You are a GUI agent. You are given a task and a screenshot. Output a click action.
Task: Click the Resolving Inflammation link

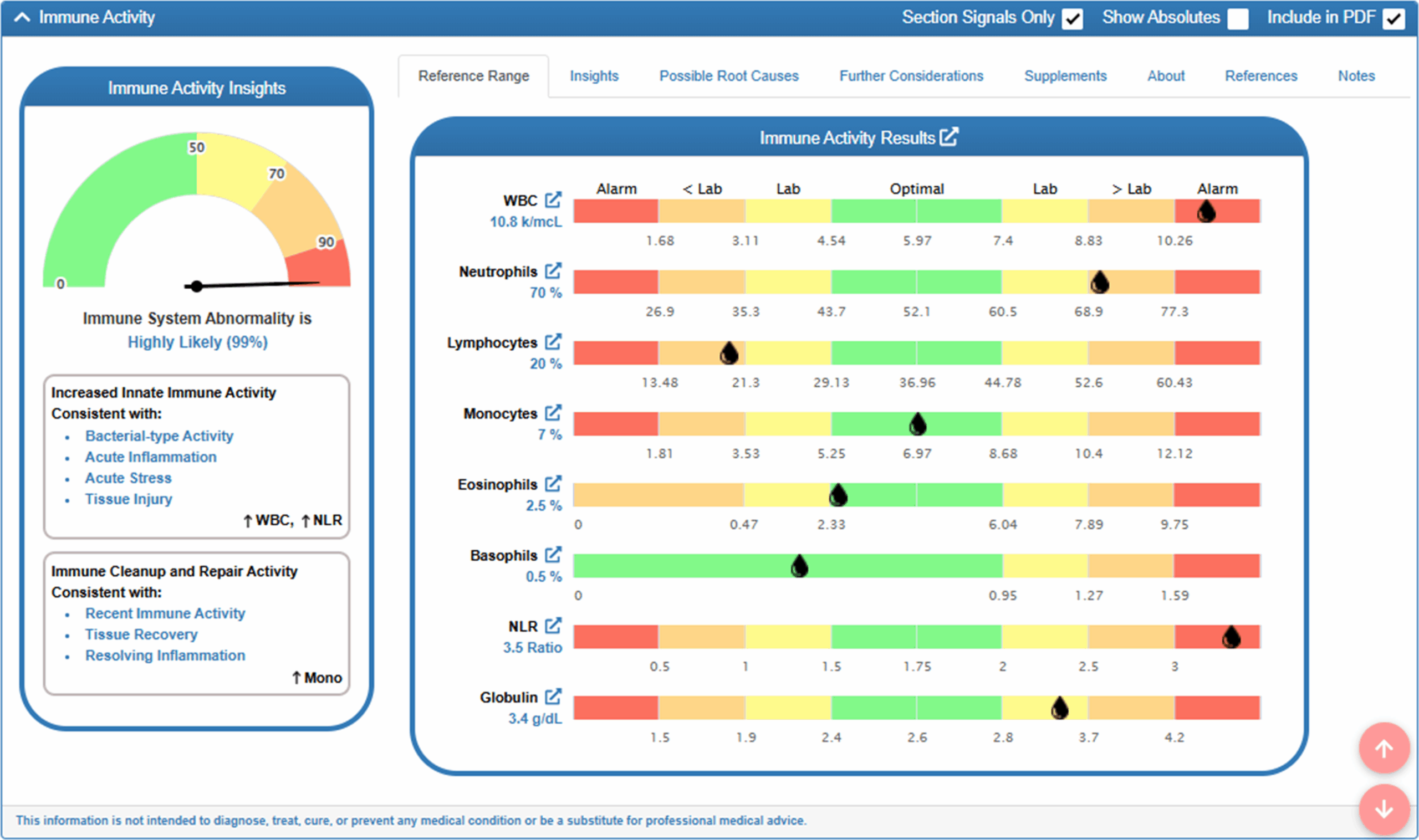tap(165, 655)
